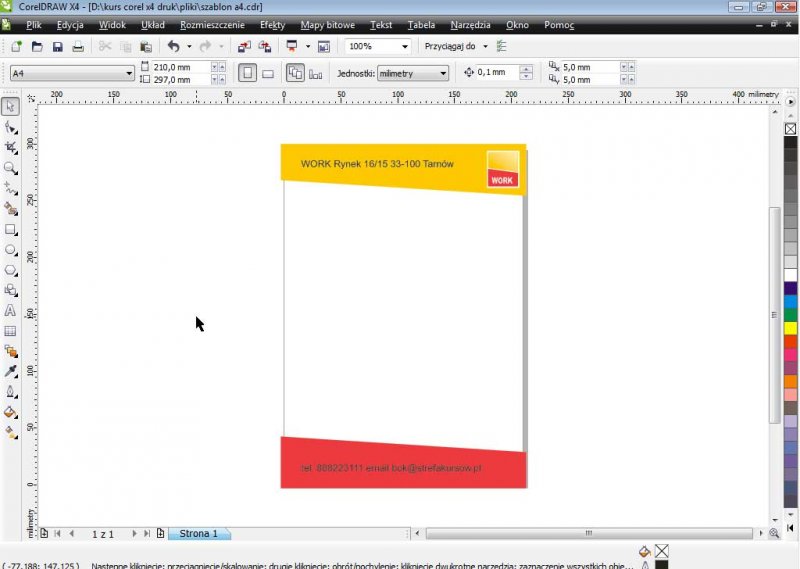Select the Ellipse tool

[11, 250]
